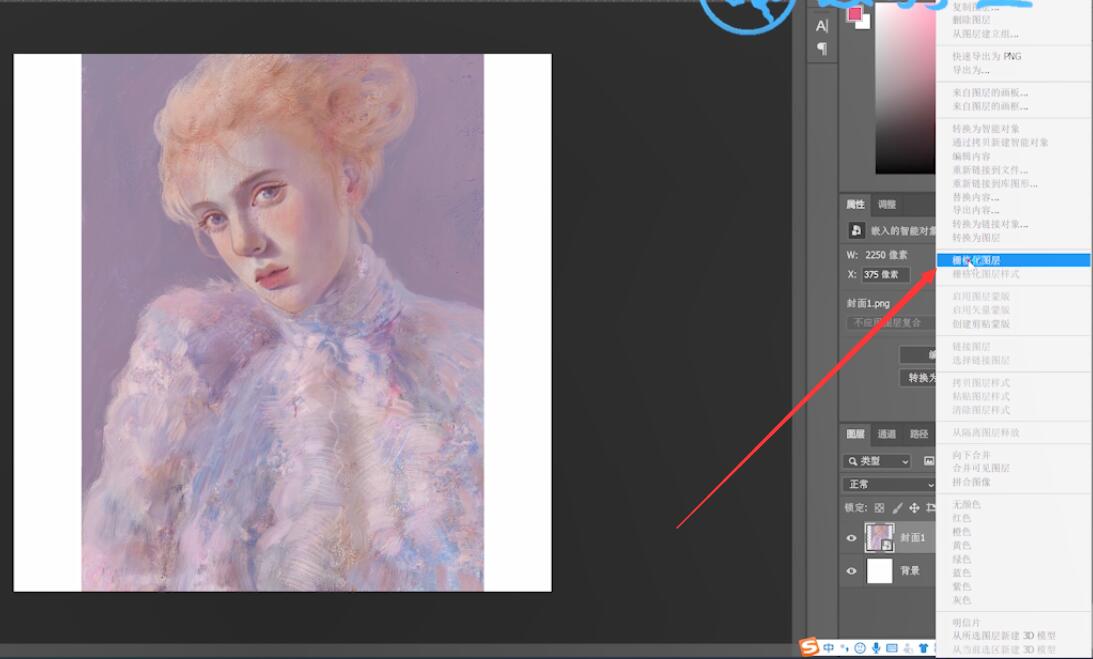Click the 封面1.png file name text

[868, 303]
